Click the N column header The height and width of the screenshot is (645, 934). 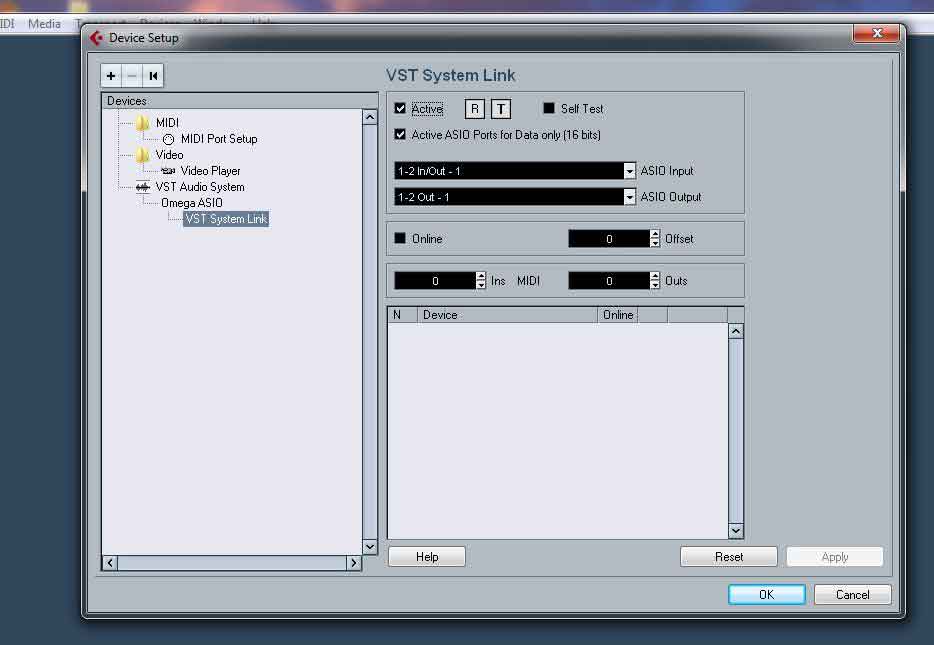pyautogui.click(x=402, y=315)
